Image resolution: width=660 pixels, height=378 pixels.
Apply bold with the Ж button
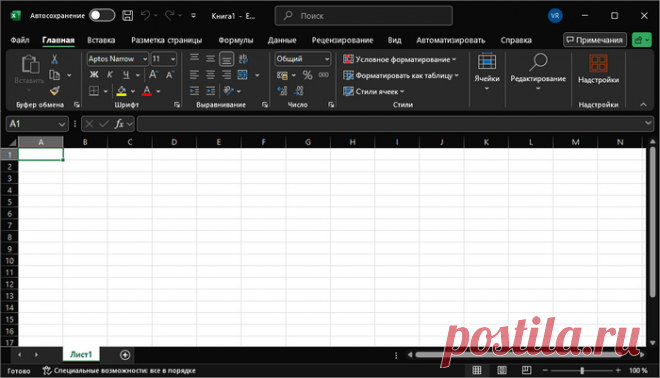pyautogui.click(x=94, y=75)
